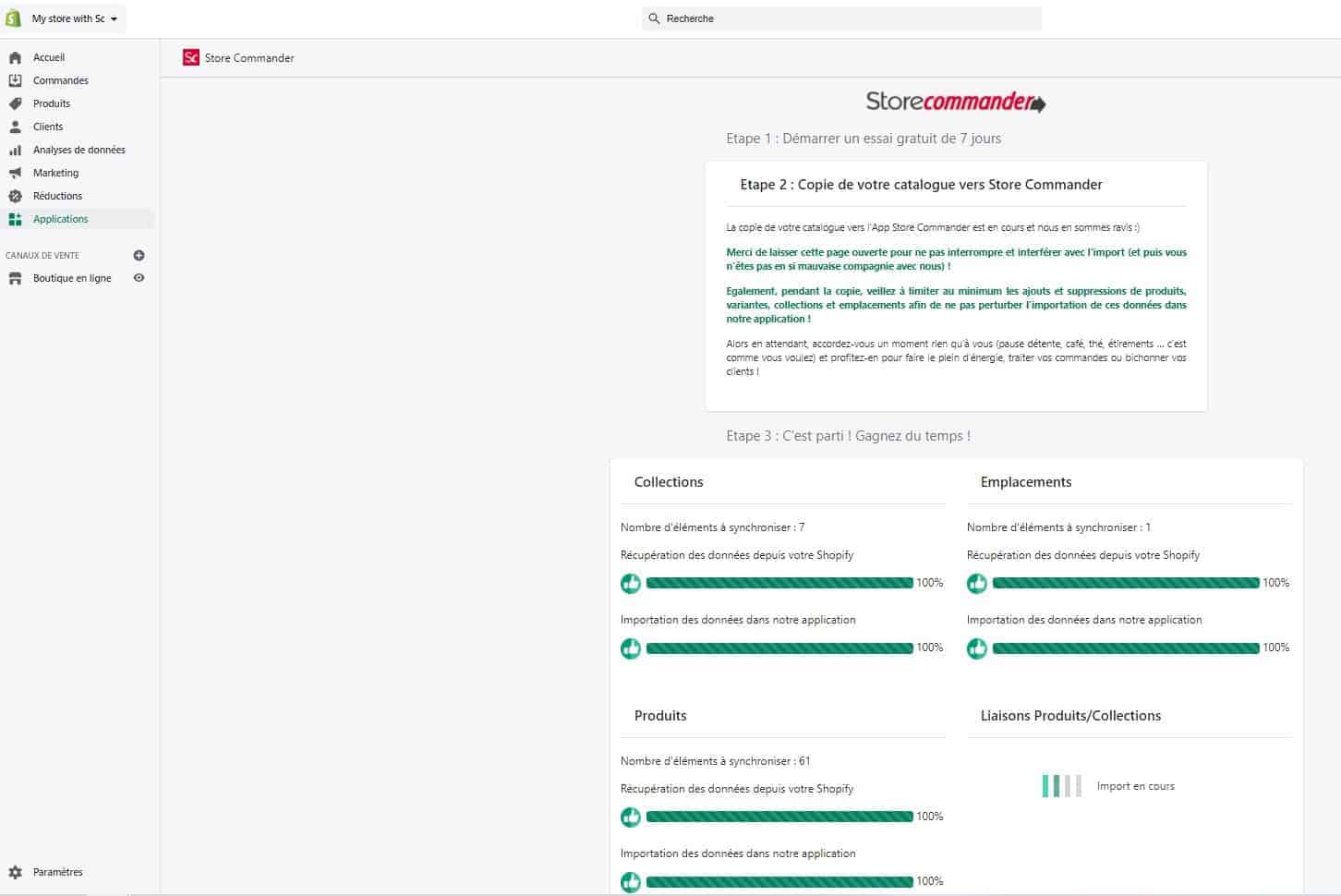Expand Etape 1 free trial step

coord(864,139)
